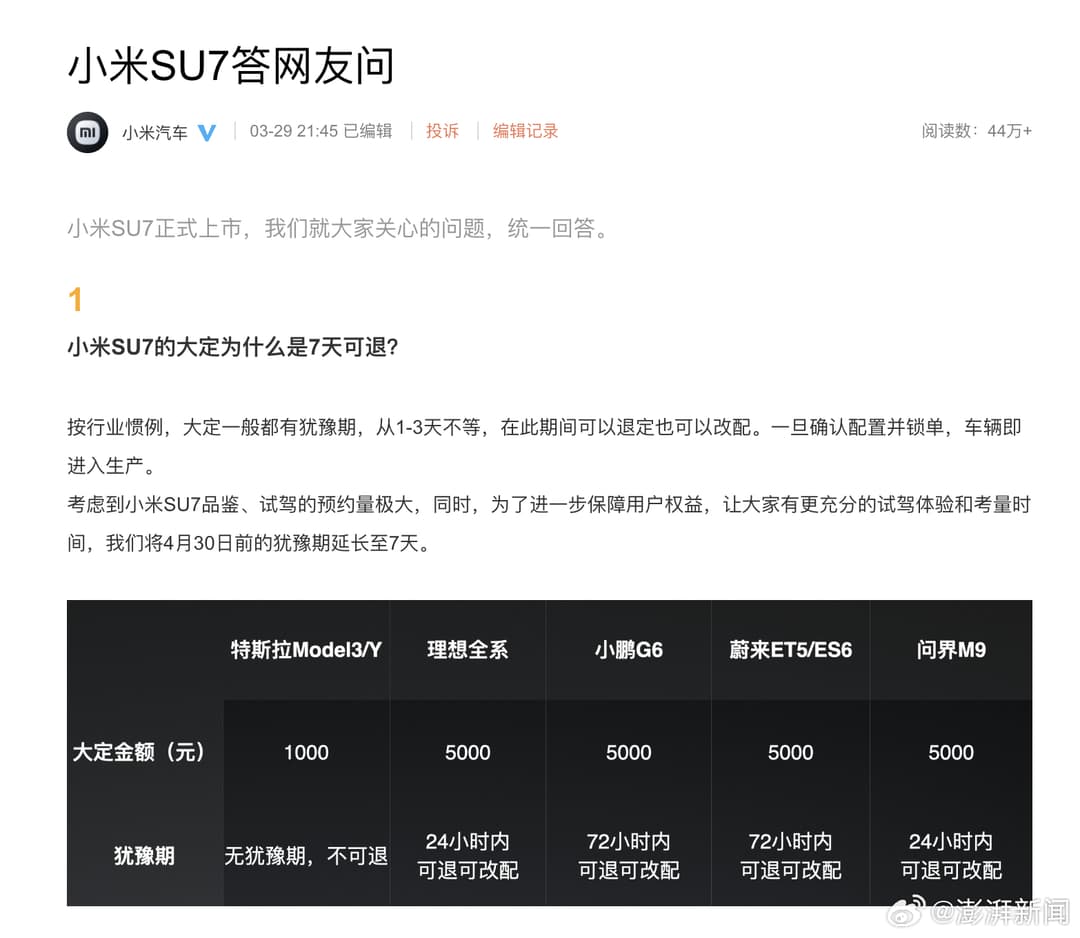Click the 无犹豫期，不可退 table cell

click(305, 856)
